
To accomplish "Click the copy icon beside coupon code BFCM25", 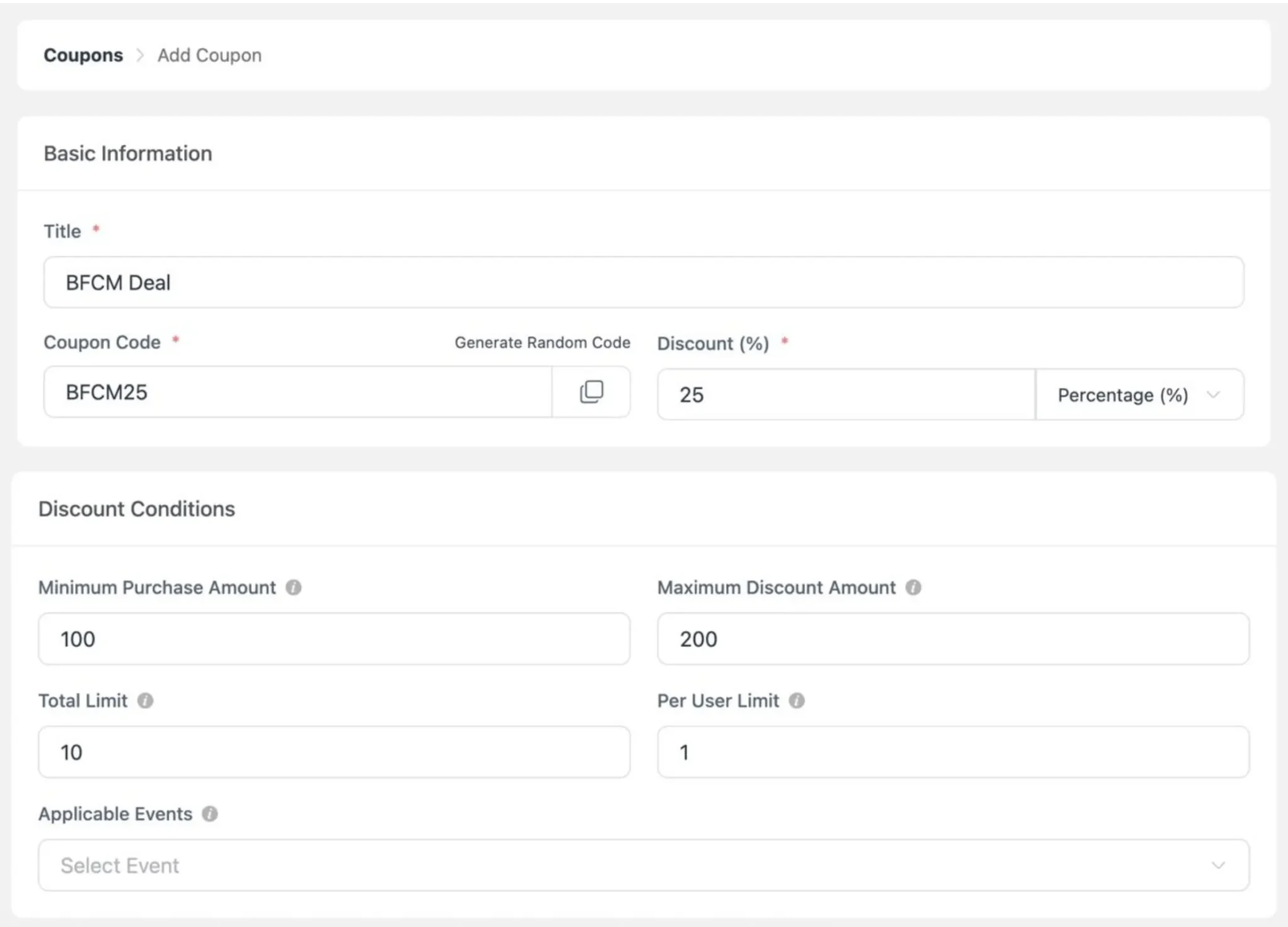I will (x=592, y=392).
